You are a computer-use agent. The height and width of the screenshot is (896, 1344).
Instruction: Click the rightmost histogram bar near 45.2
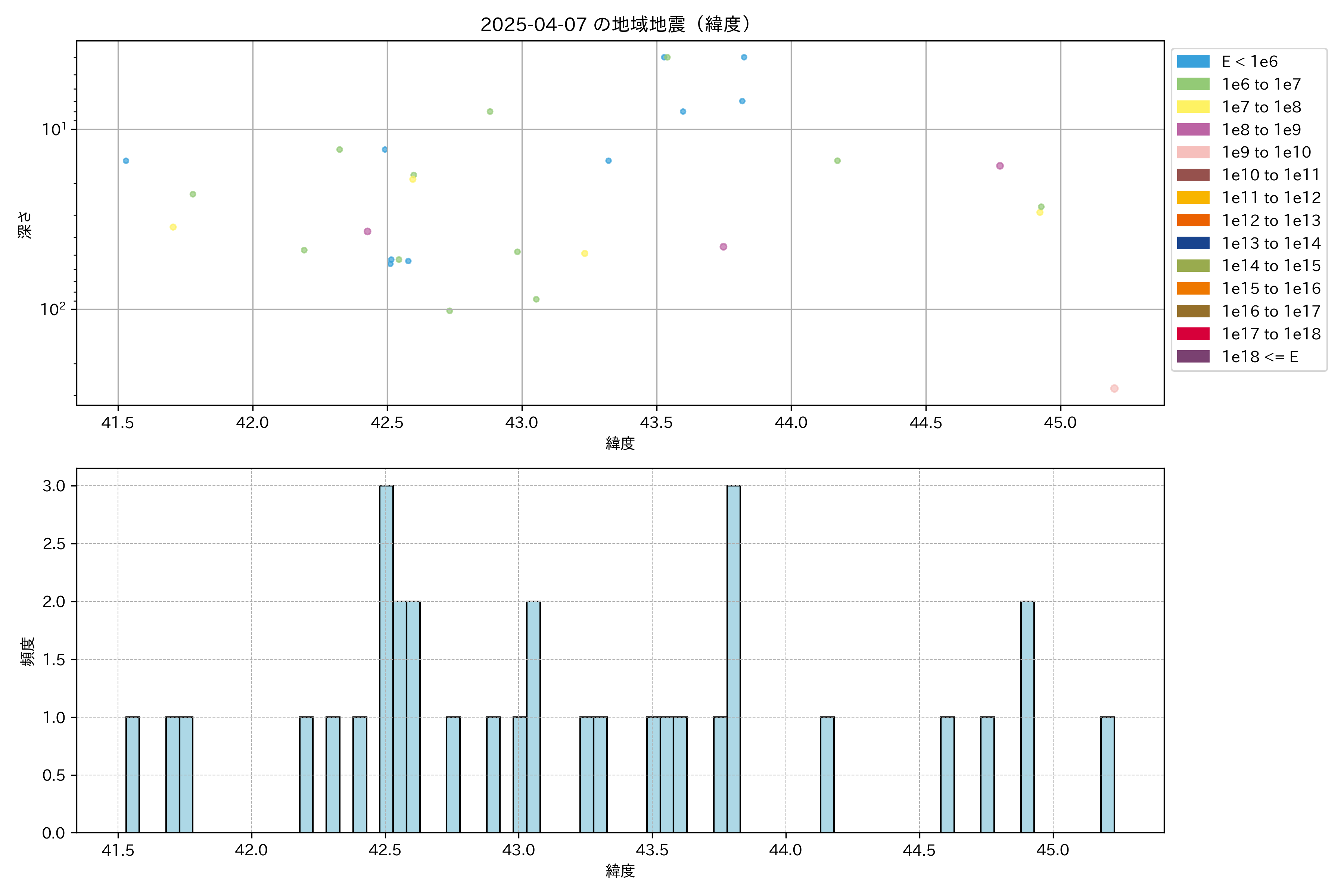coord(1107,774)
